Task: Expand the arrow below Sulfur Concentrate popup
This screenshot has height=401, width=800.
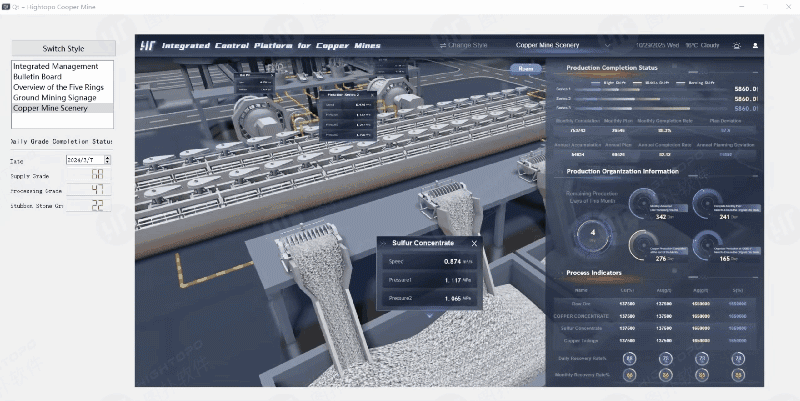Action: [x=429, y=316]
